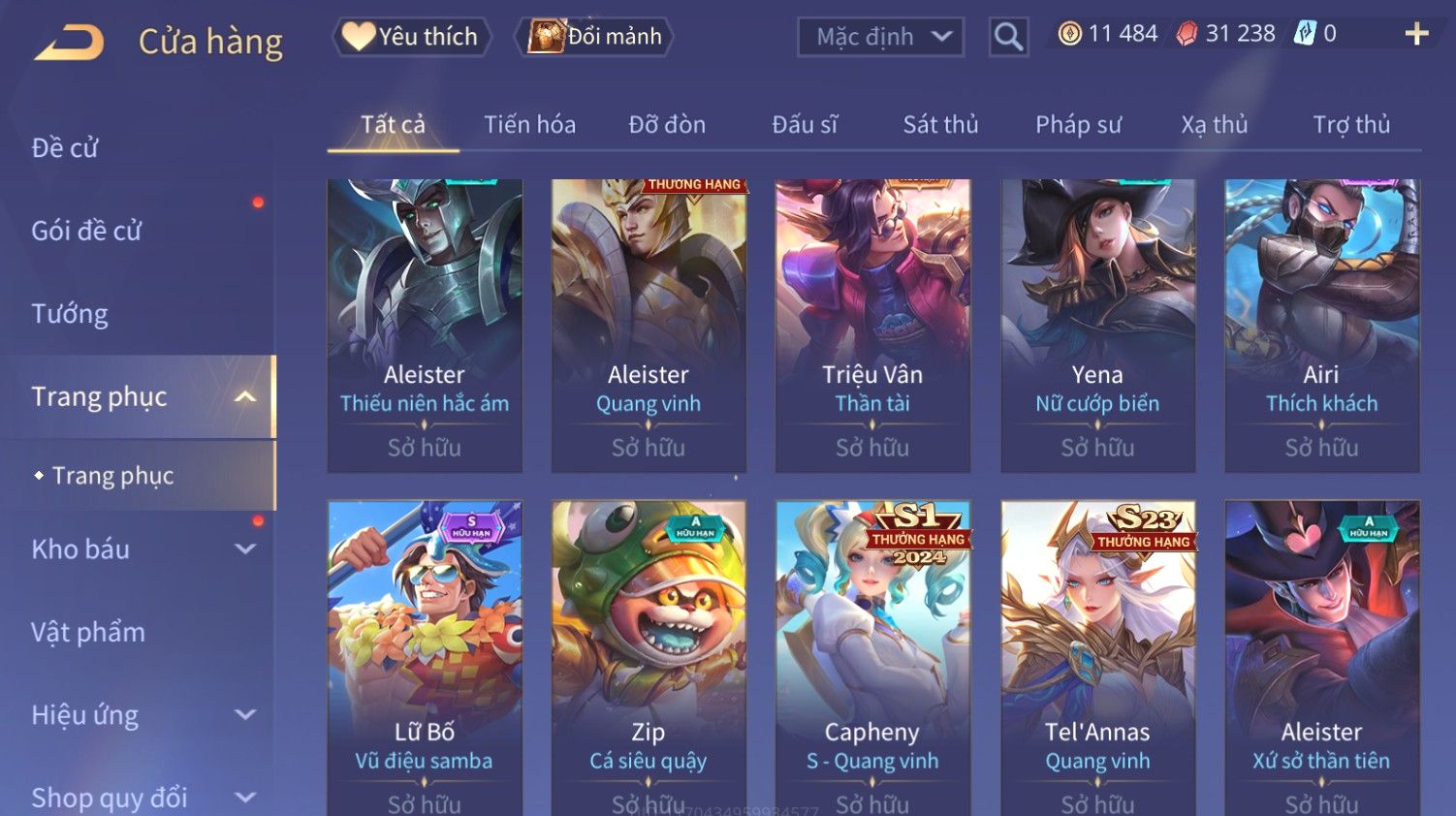Viewport: 1456px width, 816px height.
Task: Open Yêu thích heart favorites
Action: (411, 37)
